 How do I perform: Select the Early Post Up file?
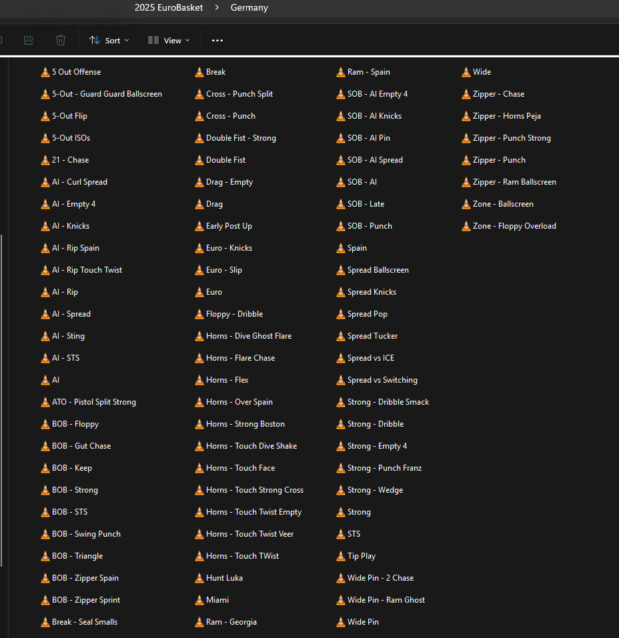(229, 226)
